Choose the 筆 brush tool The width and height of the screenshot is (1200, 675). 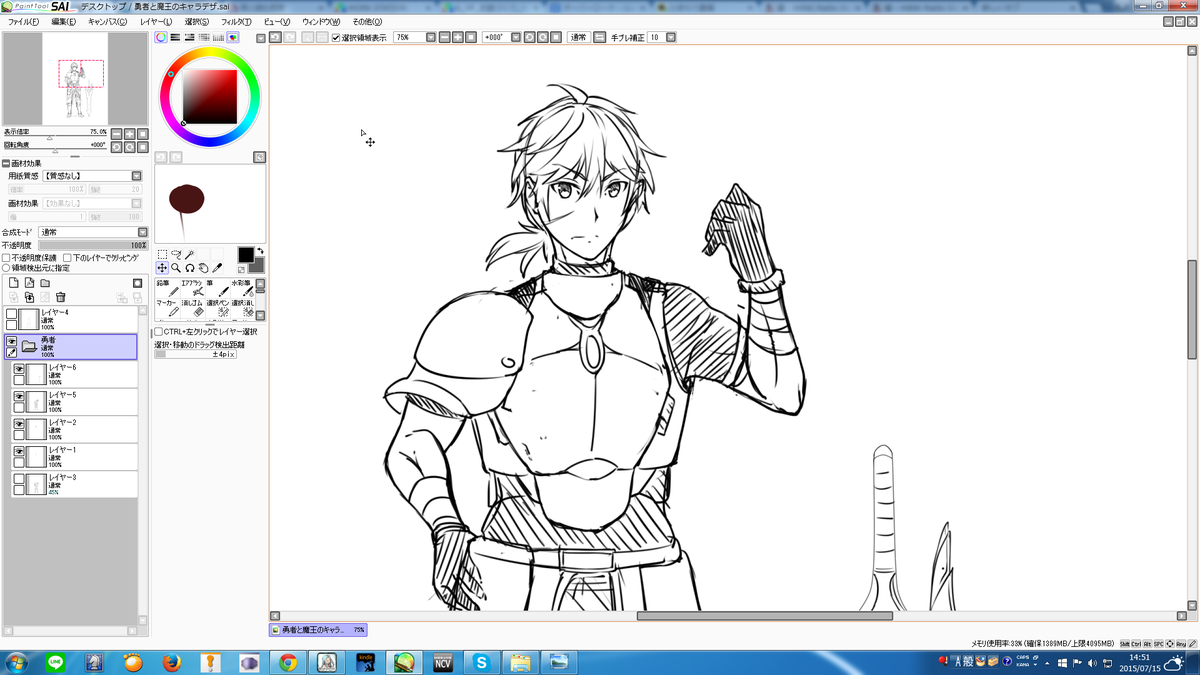tap(217, 288)
